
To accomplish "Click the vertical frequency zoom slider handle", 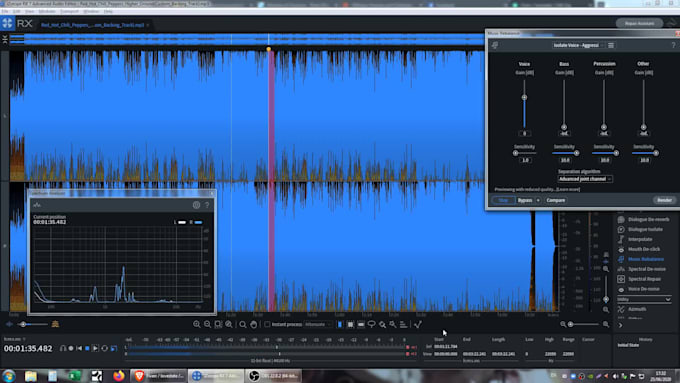I will point(606,300).
